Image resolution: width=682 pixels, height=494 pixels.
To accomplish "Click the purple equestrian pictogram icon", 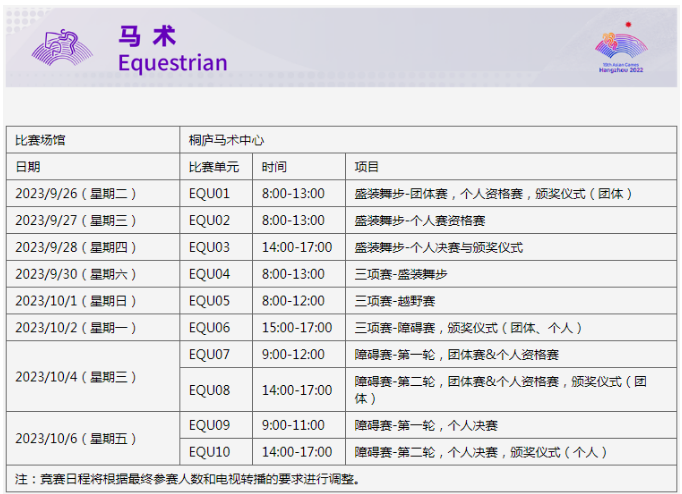I will (63, 46).
